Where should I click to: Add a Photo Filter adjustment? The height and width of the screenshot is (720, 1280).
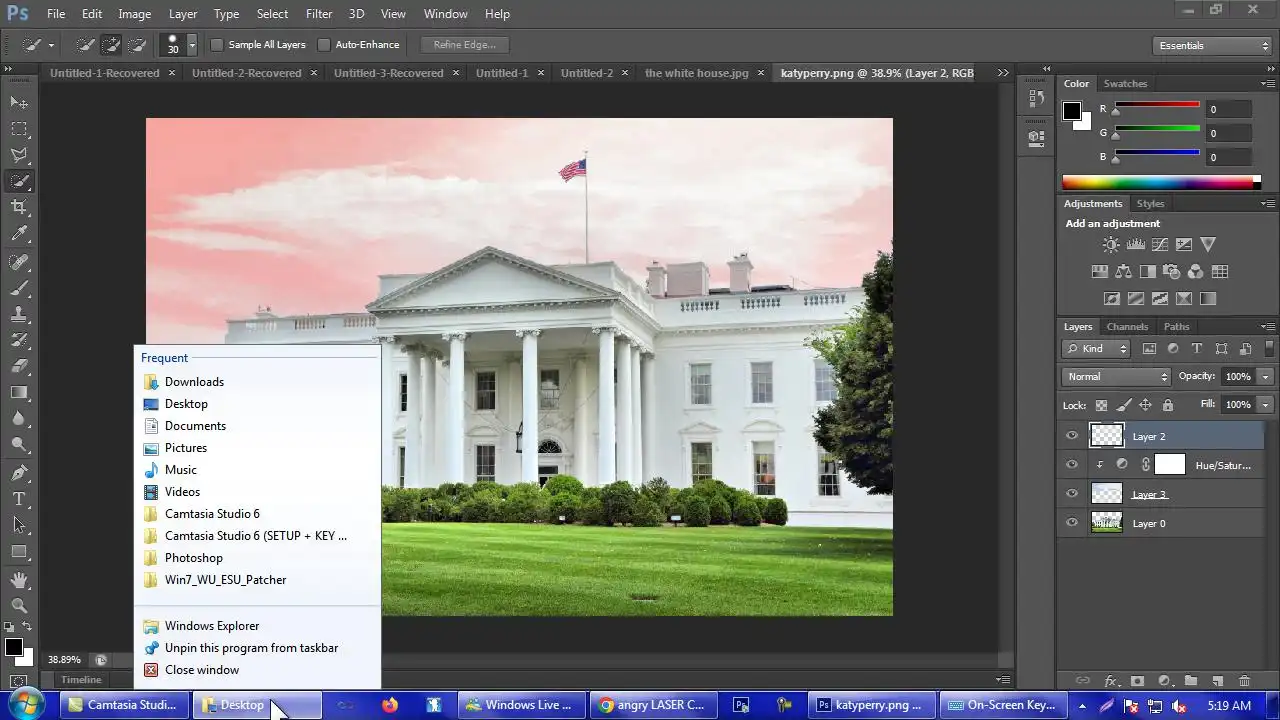pos(1171,271)
